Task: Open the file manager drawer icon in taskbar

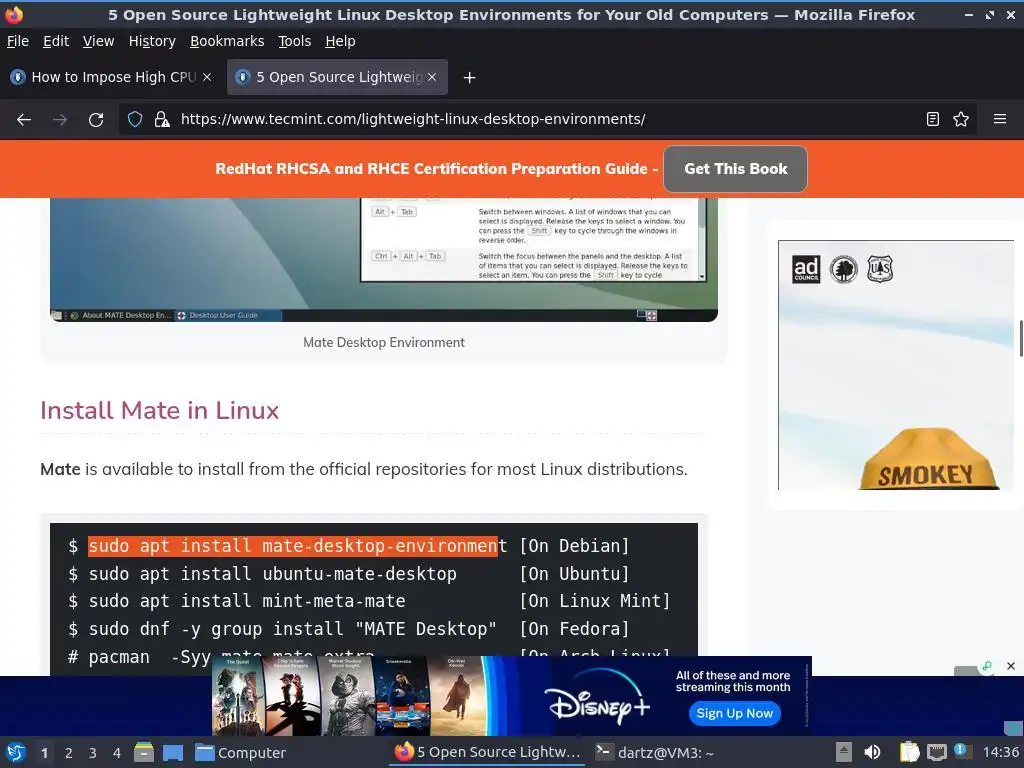Action: coord(144,752)
